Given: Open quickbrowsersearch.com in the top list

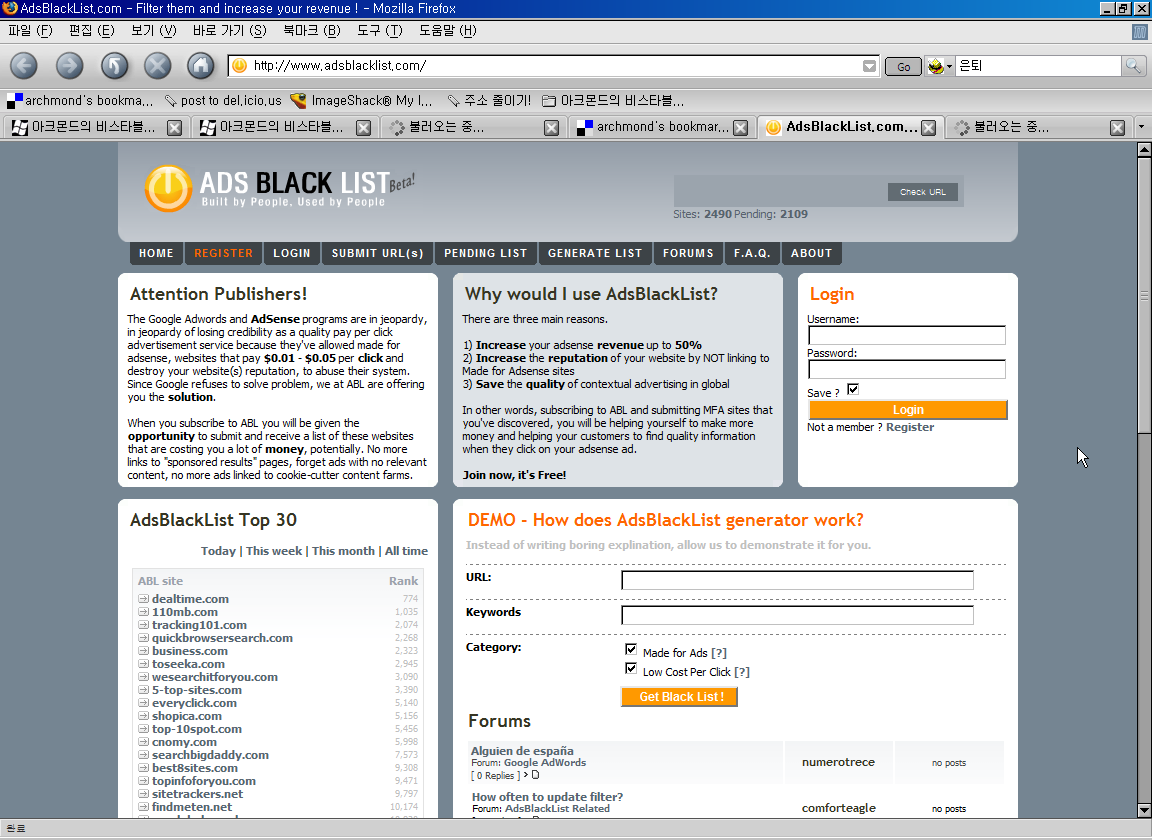Looking at the screenshot, I should 223,638.
